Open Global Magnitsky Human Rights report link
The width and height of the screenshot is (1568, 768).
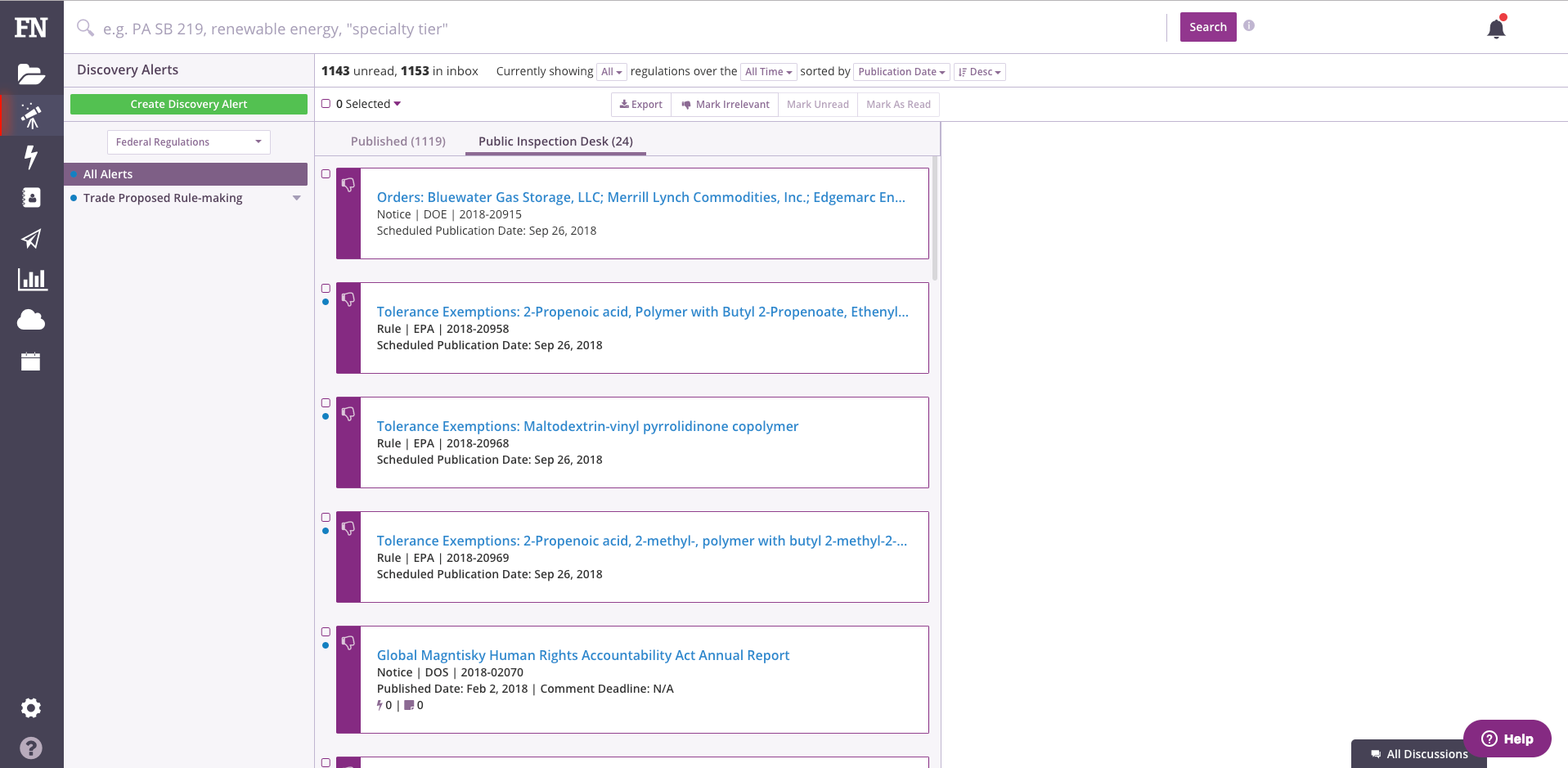(x=583, y=655)
